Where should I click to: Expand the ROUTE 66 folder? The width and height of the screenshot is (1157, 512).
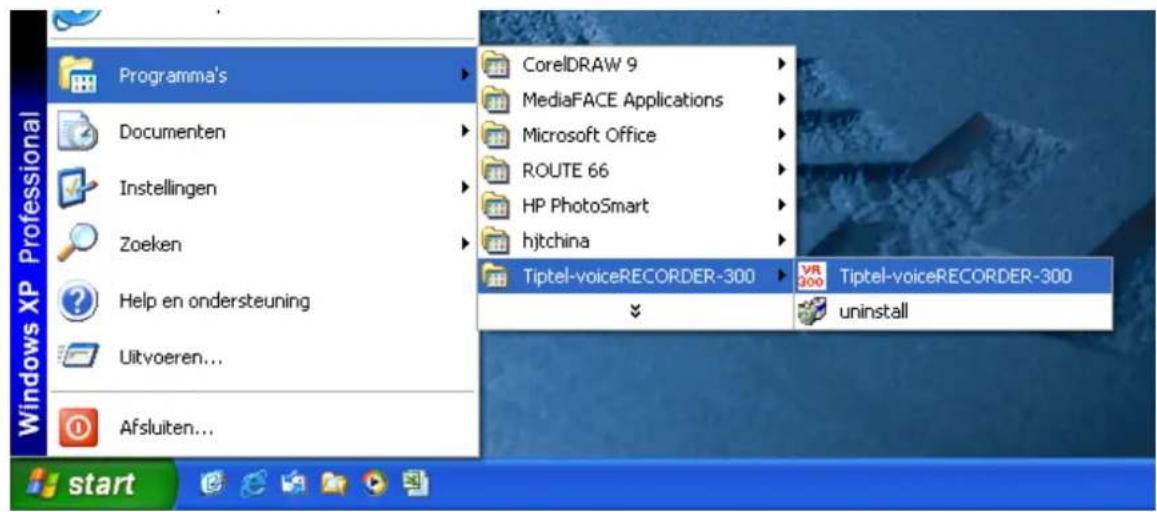coord(636,170)
